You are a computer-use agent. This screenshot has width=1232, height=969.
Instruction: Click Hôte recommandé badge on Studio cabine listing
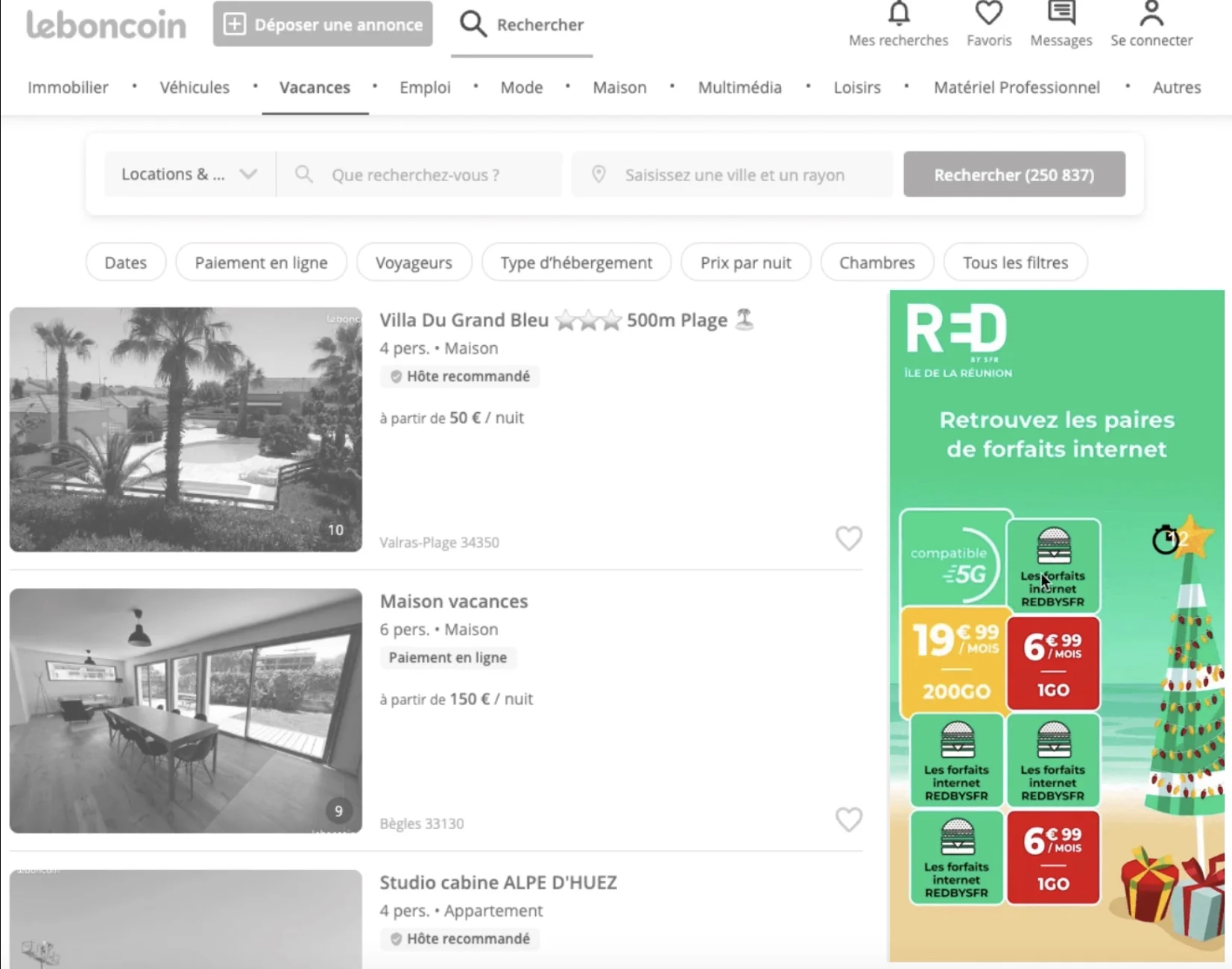tap(460, 938)
